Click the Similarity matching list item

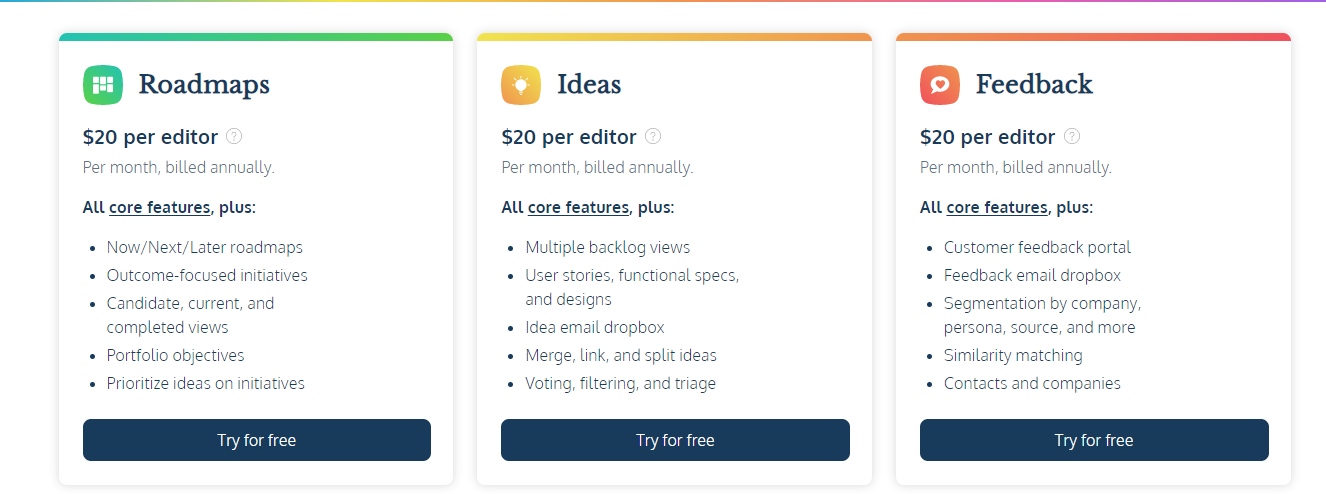(1013, 355)
